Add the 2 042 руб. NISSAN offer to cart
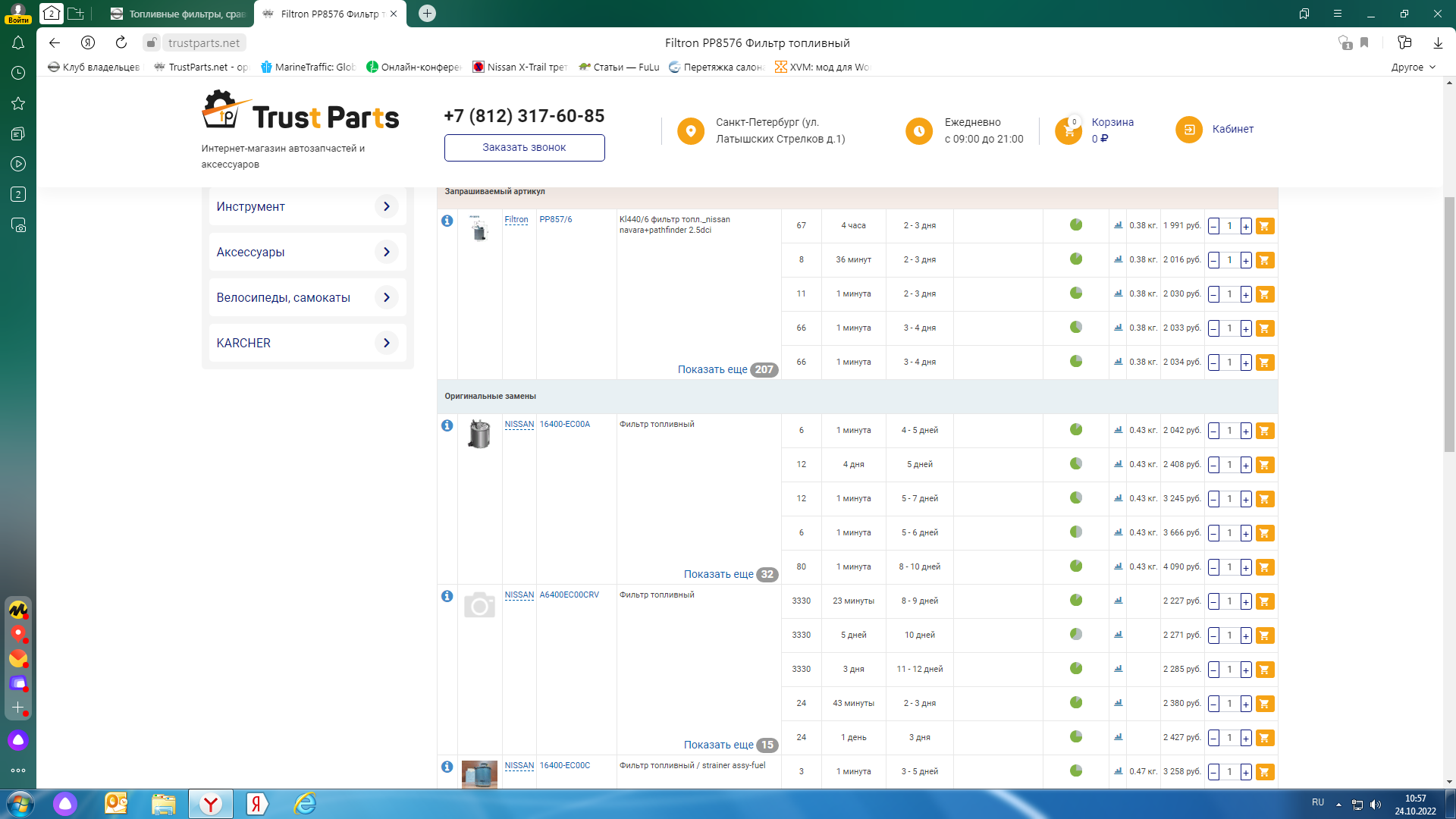The image size is (1456, 819). click(1264, 431)
